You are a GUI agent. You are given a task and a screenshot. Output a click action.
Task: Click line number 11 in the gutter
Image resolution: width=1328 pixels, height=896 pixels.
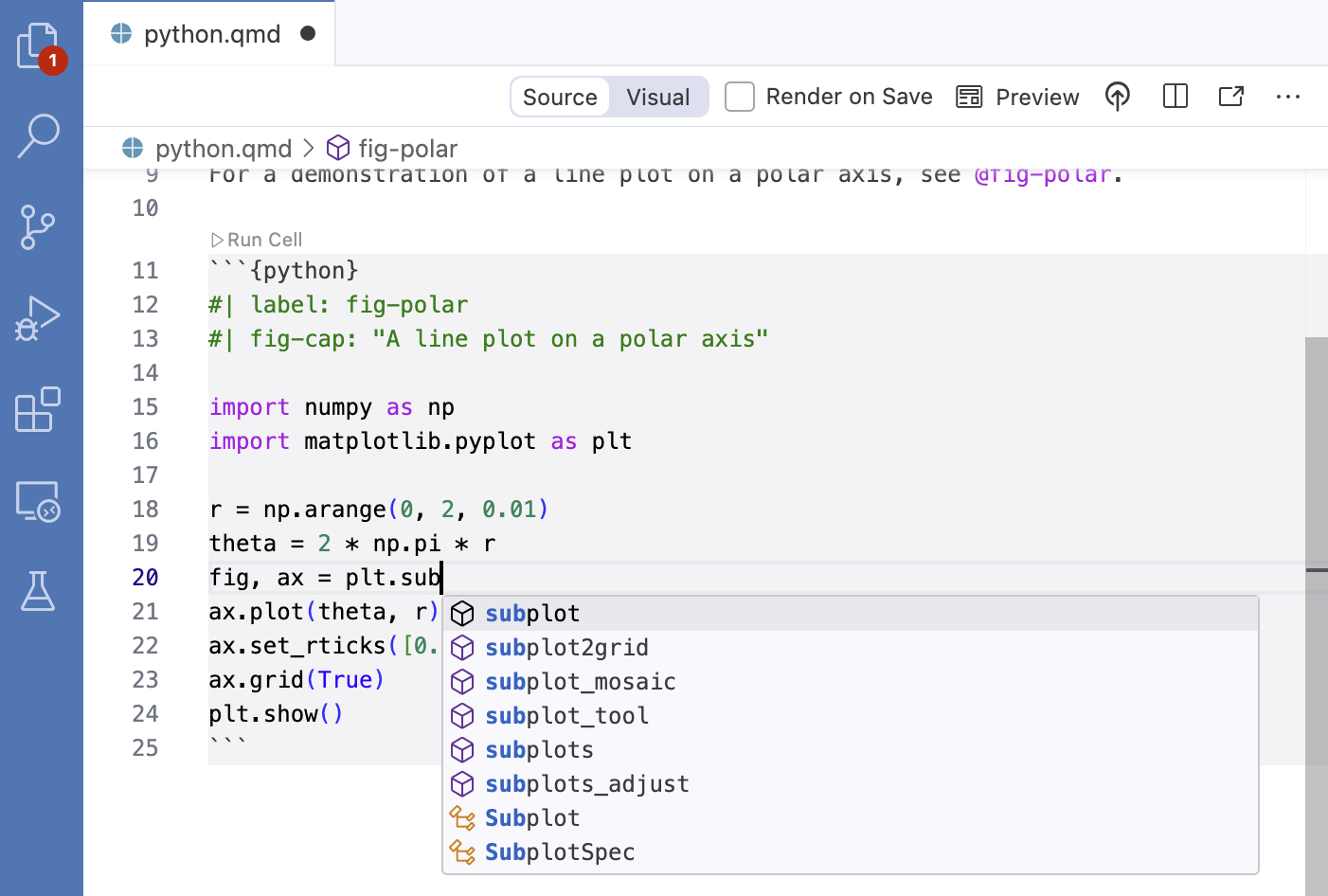145,271
